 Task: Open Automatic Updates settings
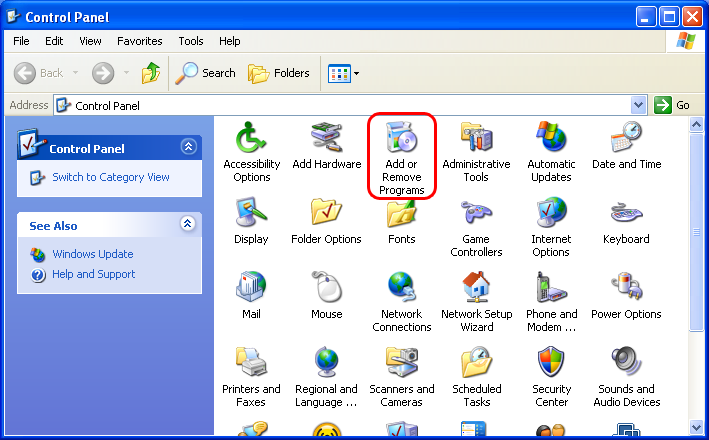pos(551,151)
